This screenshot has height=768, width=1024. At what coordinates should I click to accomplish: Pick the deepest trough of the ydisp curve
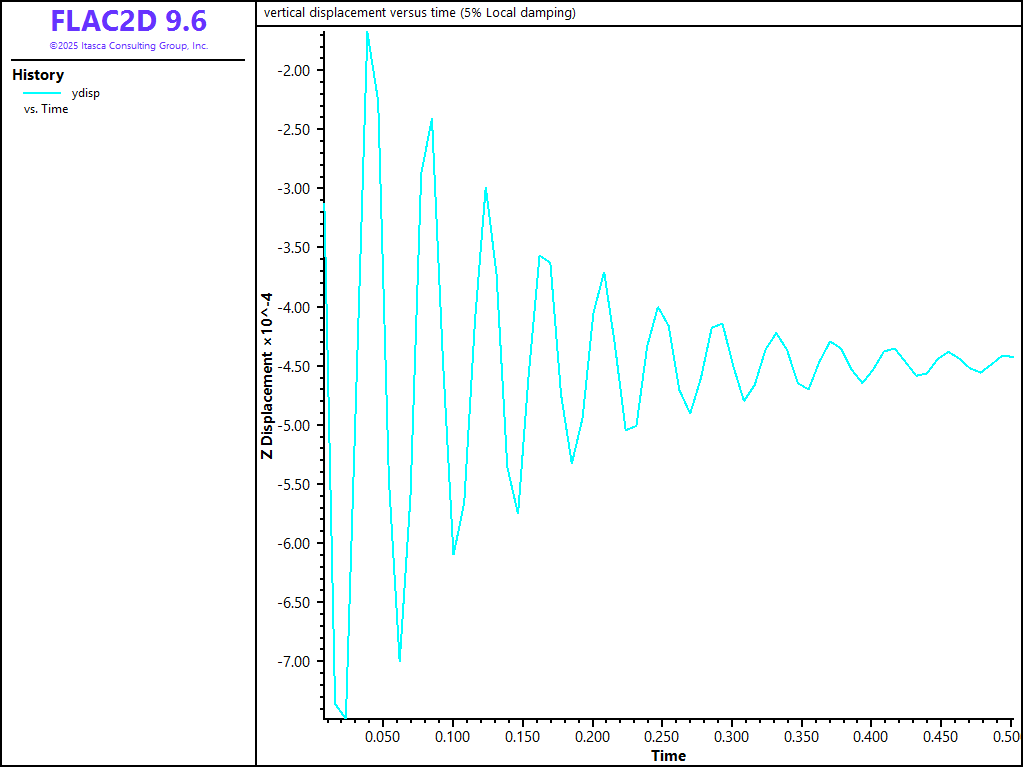pyautogui.click(x=345, y=717)
